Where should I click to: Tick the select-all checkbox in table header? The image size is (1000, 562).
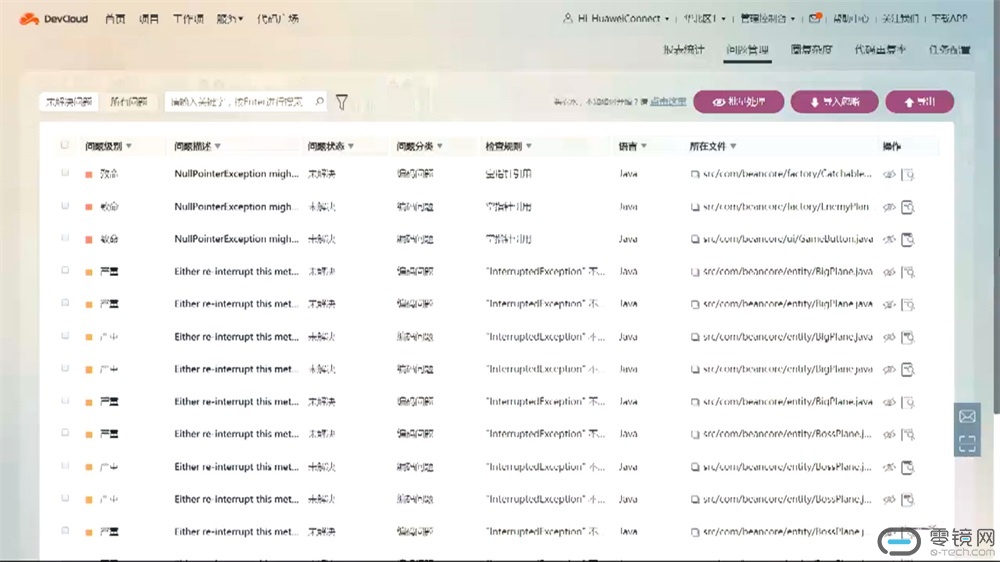click(x=65, y=145)
